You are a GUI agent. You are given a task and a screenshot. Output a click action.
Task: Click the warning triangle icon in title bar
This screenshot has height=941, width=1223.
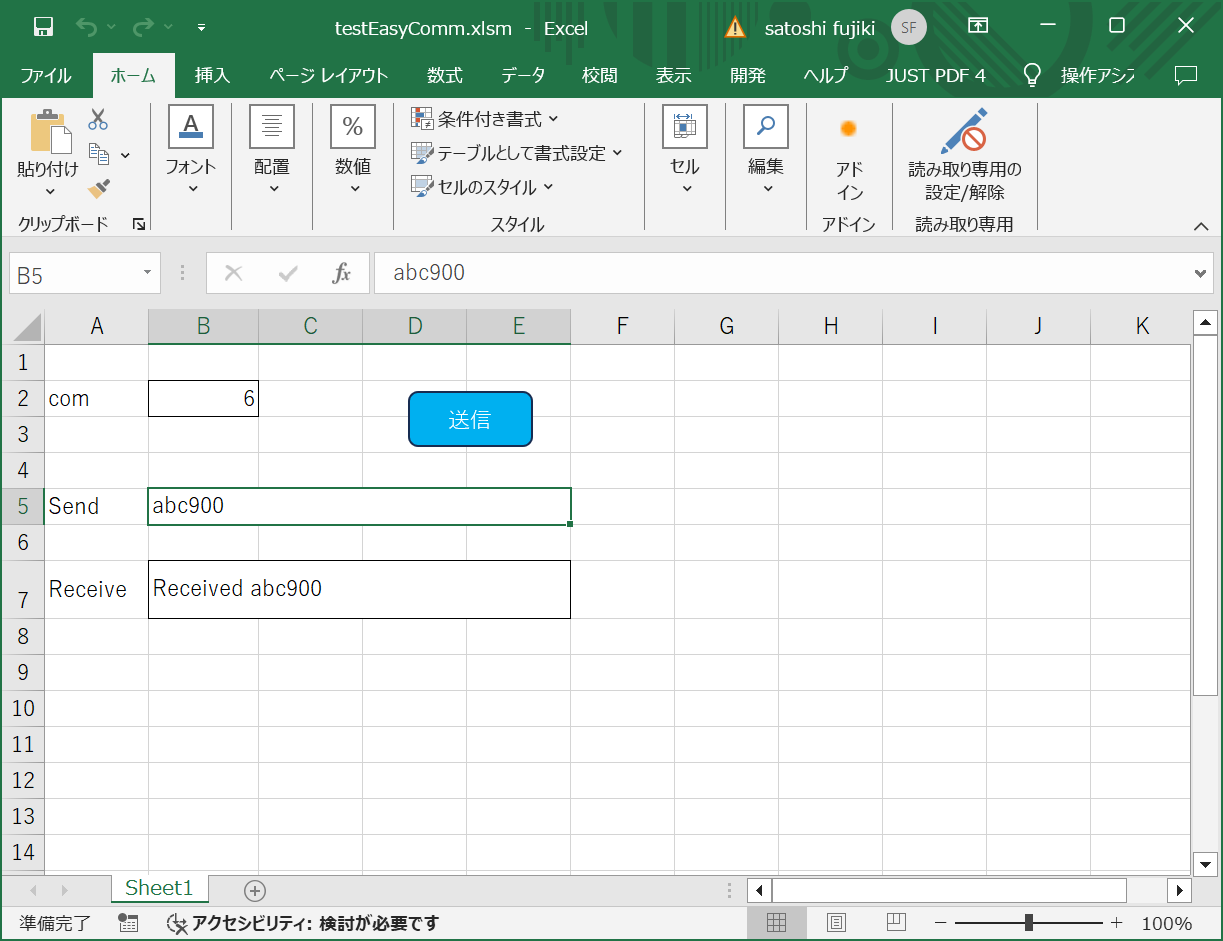pos(736,27)
